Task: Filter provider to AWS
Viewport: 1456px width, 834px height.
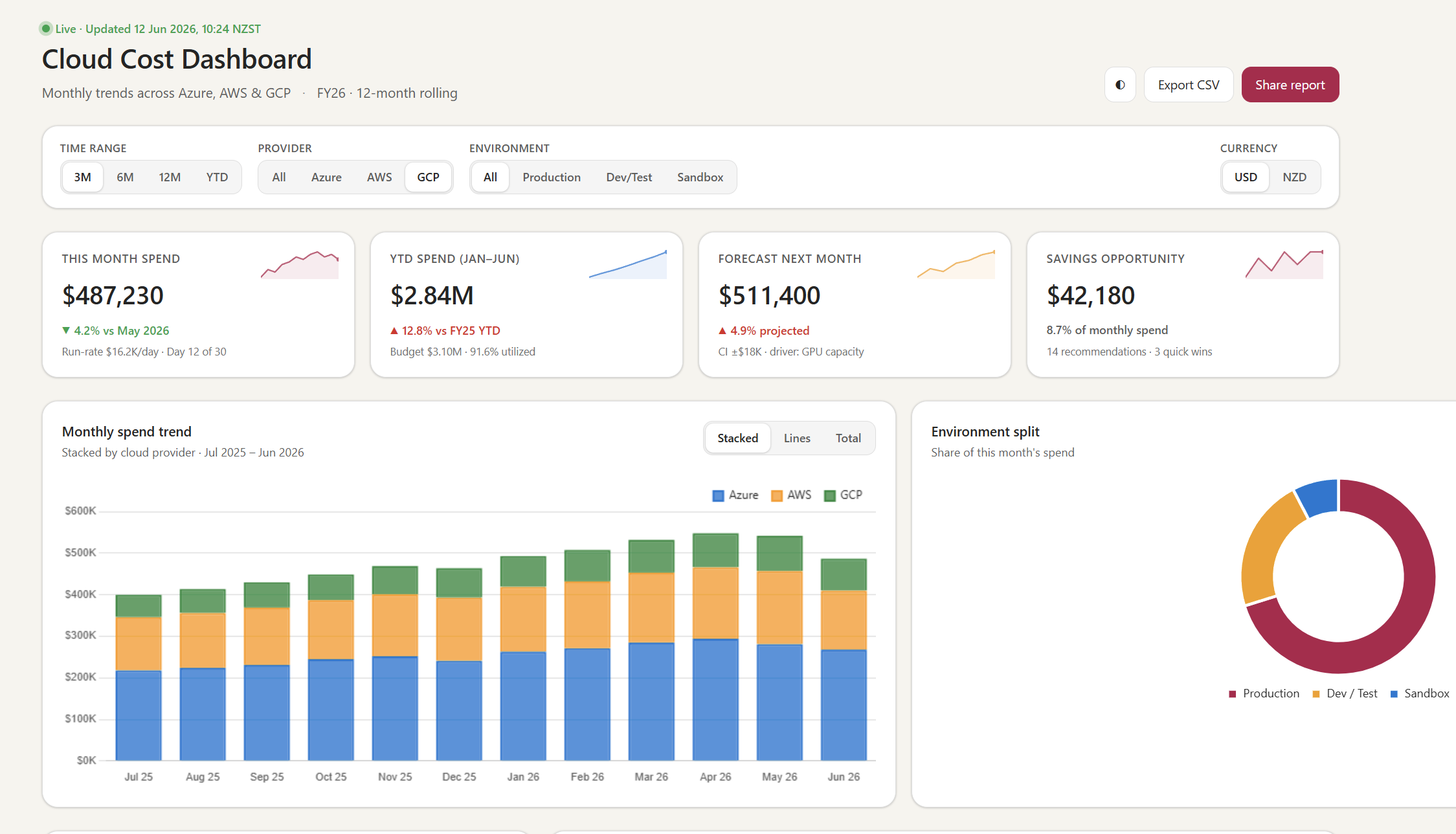Action: click(379, 177)
